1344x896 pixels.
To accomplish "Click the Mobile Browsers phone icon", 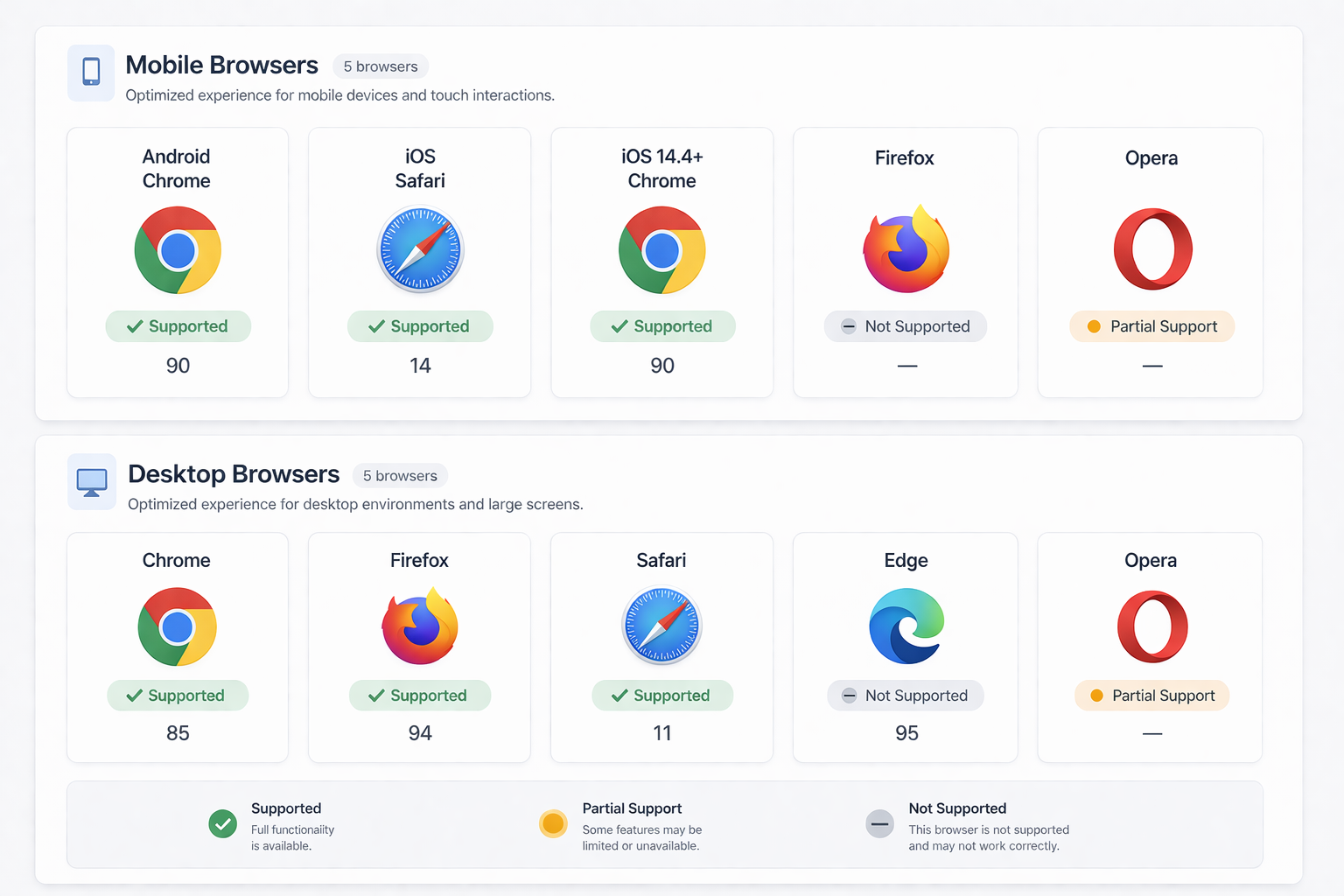I will [91, 72].
